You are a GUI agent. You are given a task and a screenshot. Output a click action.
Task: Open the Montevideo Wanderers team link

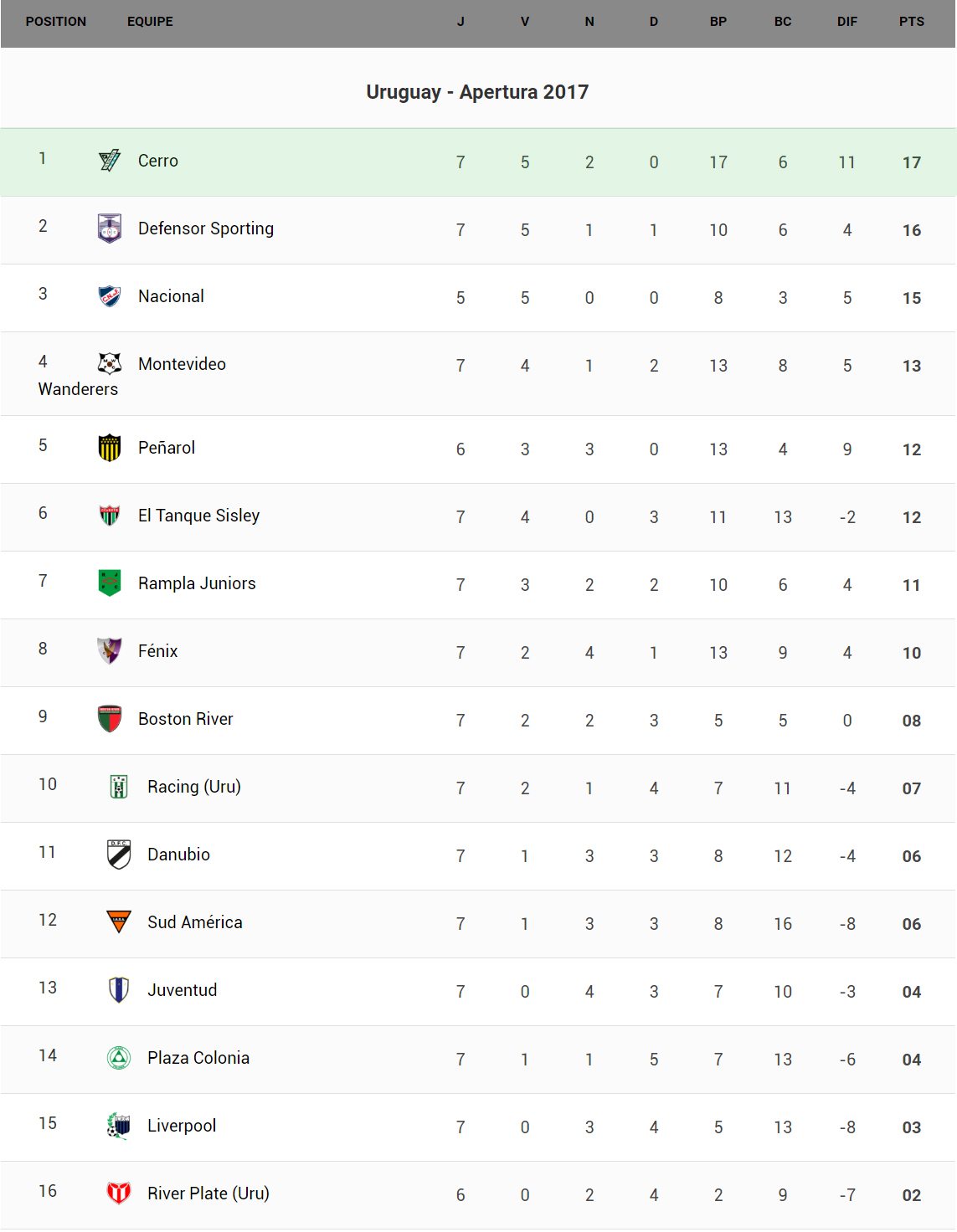[182, 364]
